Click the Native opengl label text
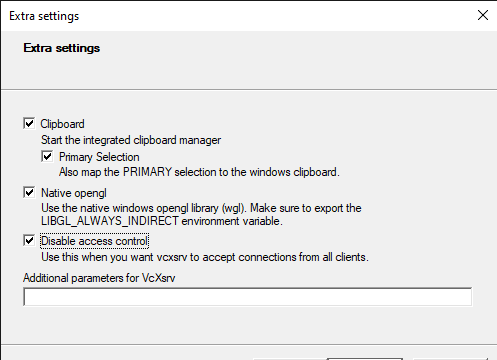 74,193
